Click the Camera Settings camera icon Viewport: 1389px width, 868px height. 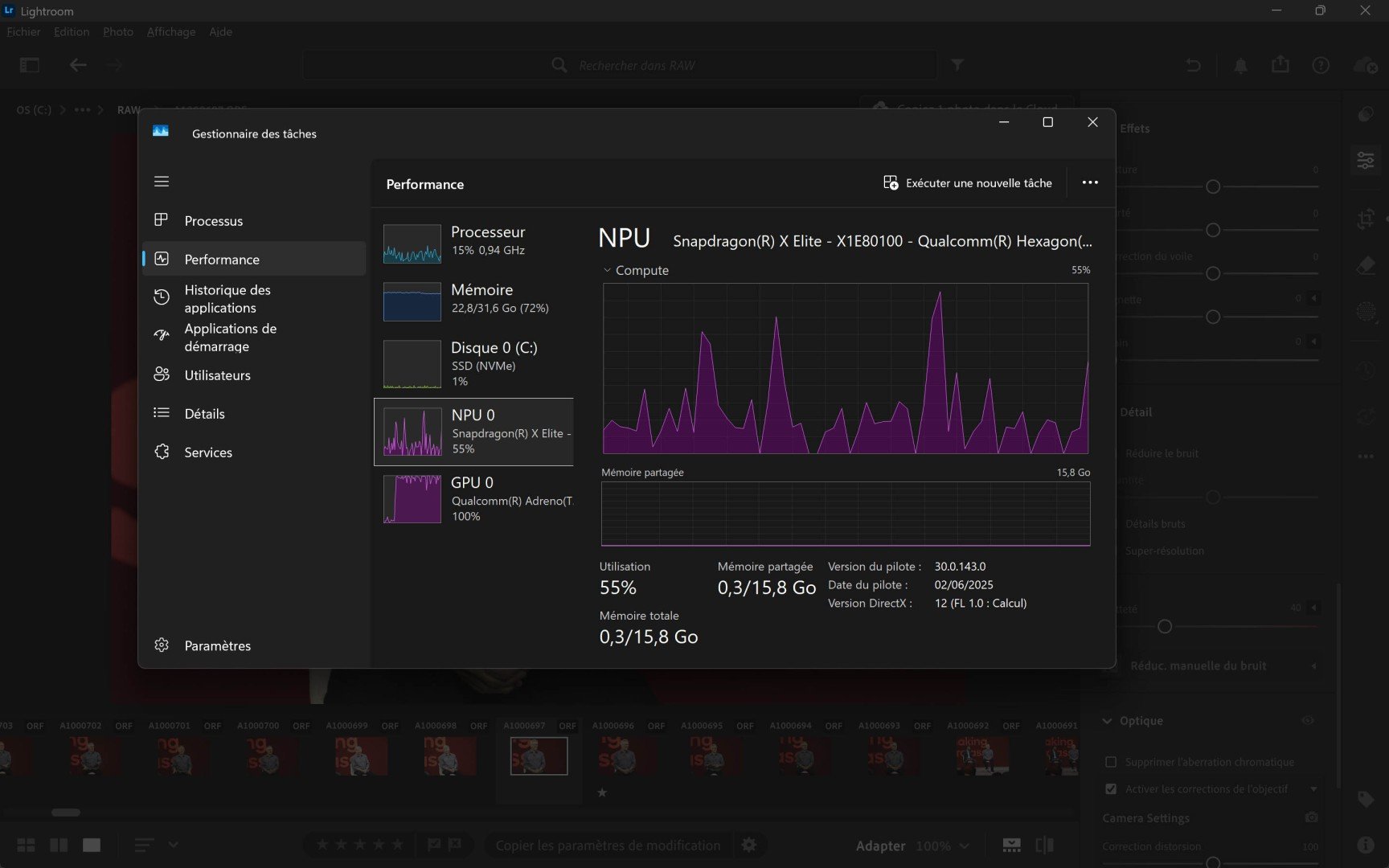tap(1312, 817)
